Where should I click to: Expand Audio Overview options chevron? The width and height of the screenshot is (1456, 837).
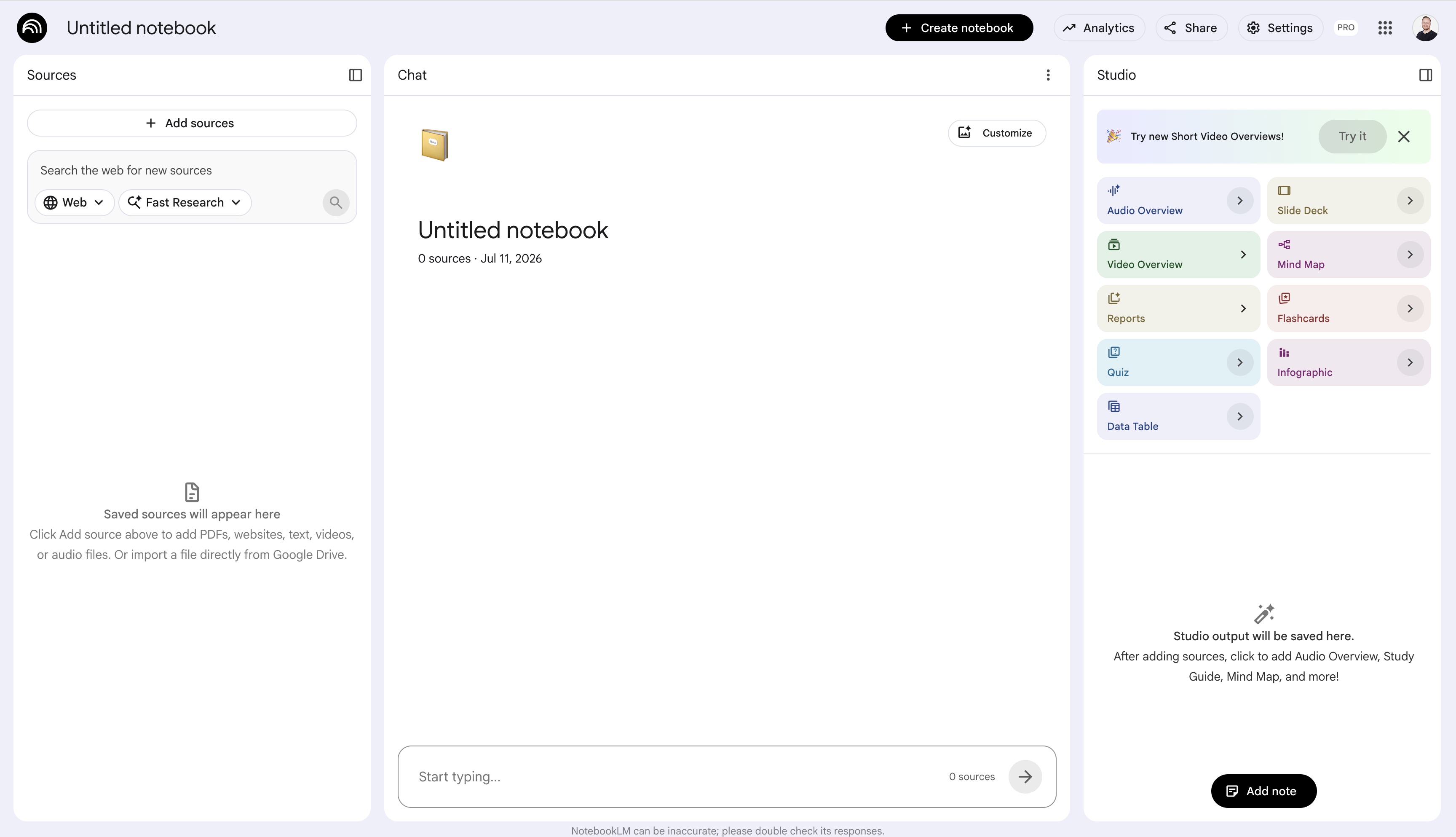pyautogui.click(x=1239, y=201)
